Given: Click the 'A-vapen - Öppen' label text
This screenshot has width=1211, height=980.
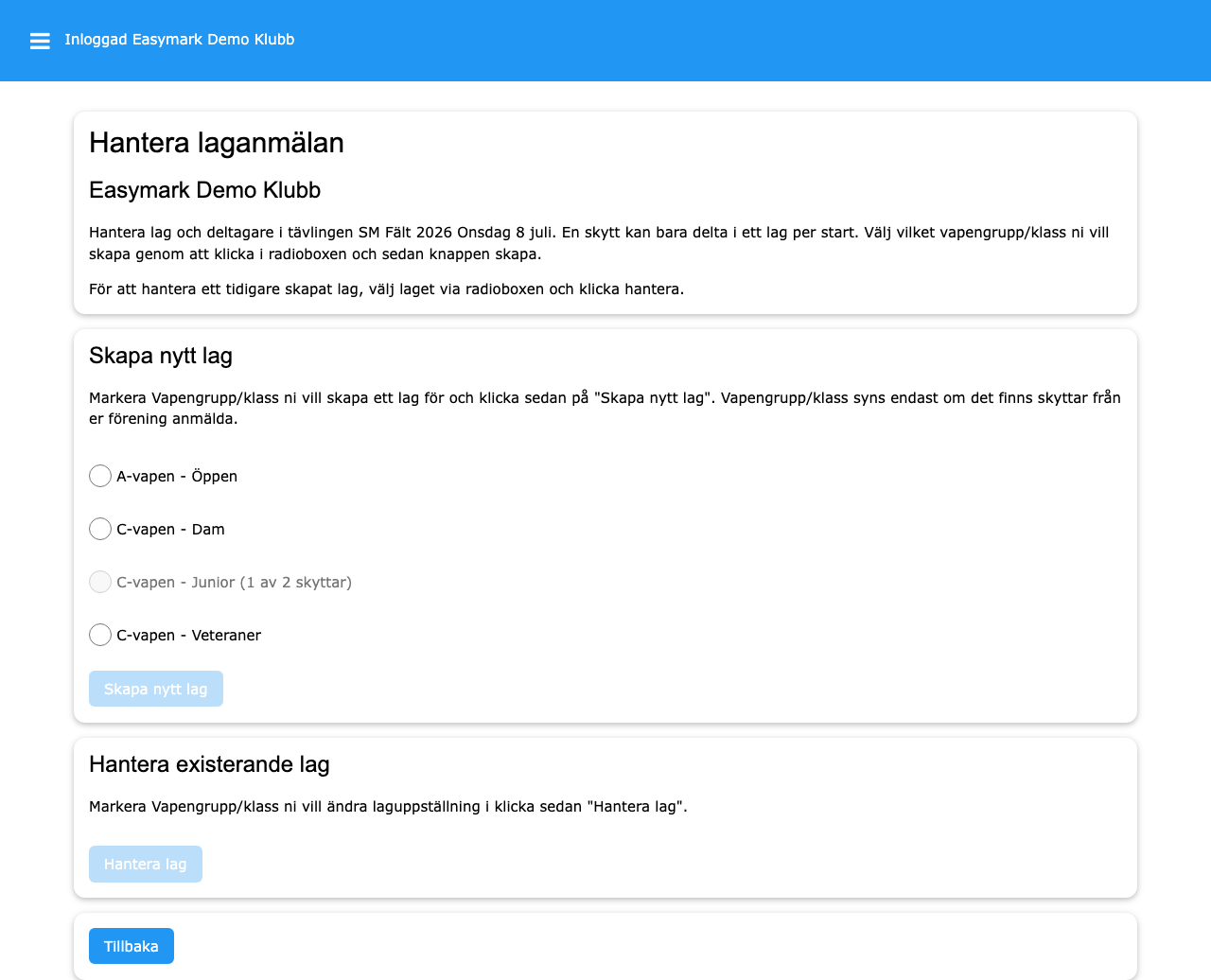Looking at the screenshot, I should coord(177,477).
